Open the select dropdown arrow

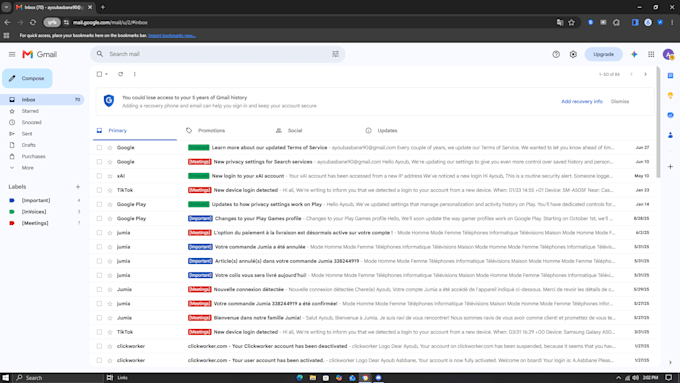point(106,74)
